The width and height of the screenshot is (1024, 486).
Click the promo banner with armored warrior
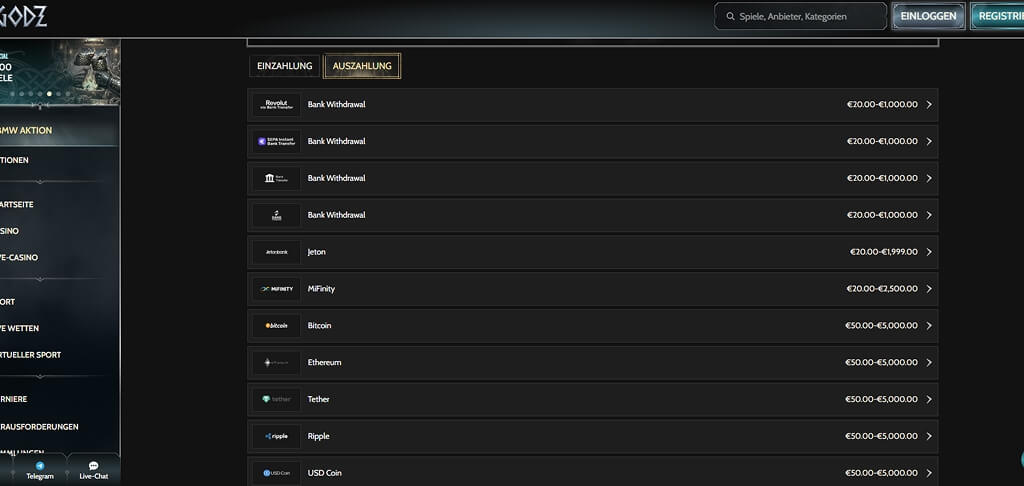(x=60, y=71)
